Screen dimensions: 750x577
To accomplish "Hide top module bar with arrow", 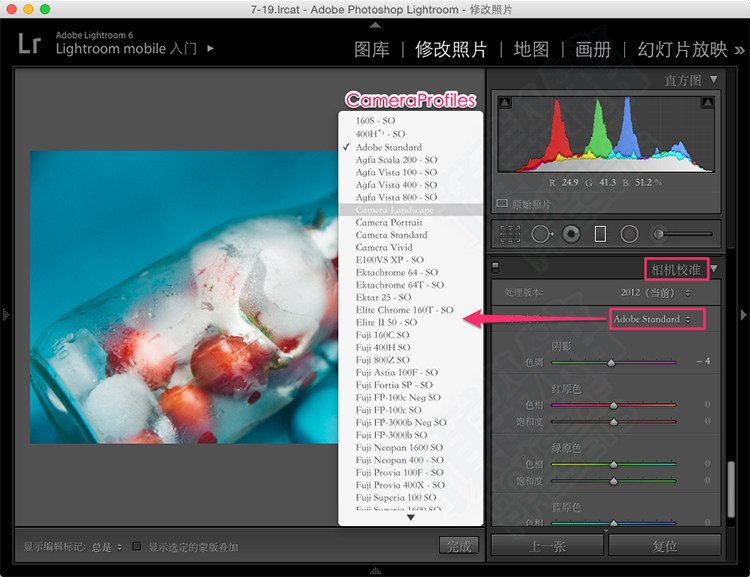I will (x=375, y=25).
